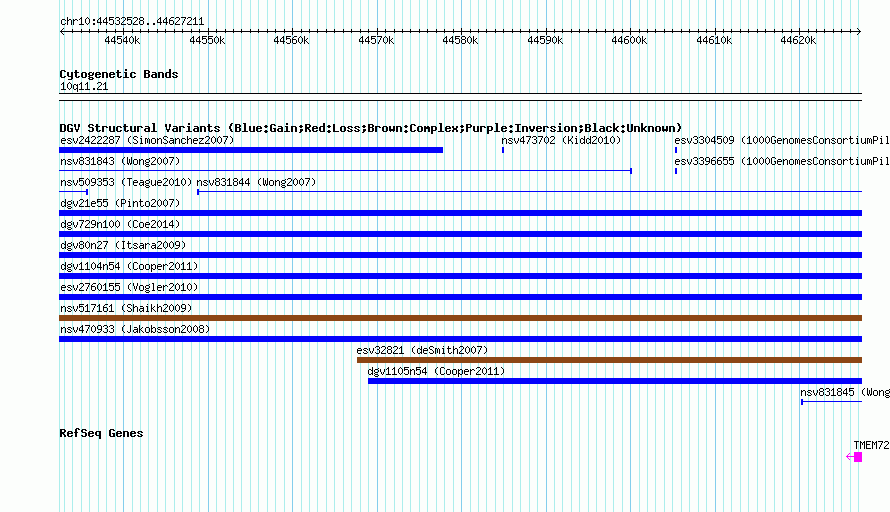Click the dgv1105n54 (Cooper2011) variant bar
This screenshot has width=890, height=512.
(x=615, y=381)
